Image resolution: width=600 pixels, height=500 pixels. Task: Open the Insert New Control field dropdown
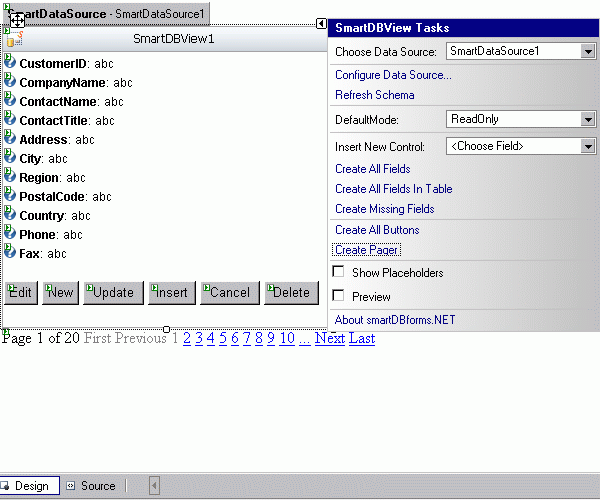coord(587,146)
